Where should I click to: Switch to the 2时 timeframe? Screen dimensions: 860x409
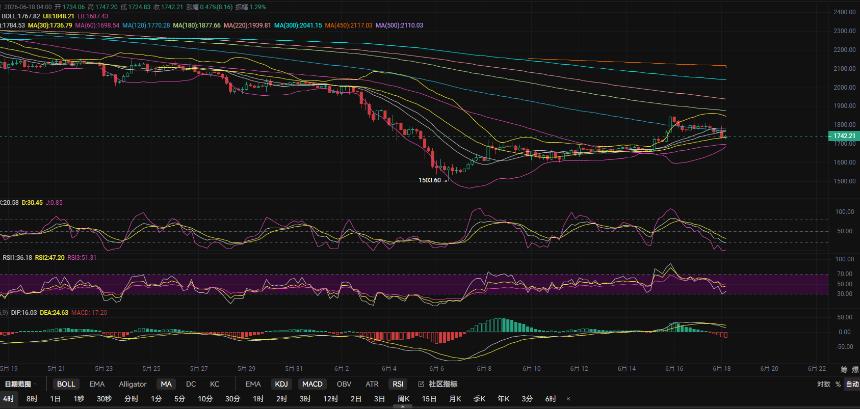click(281, 399)
